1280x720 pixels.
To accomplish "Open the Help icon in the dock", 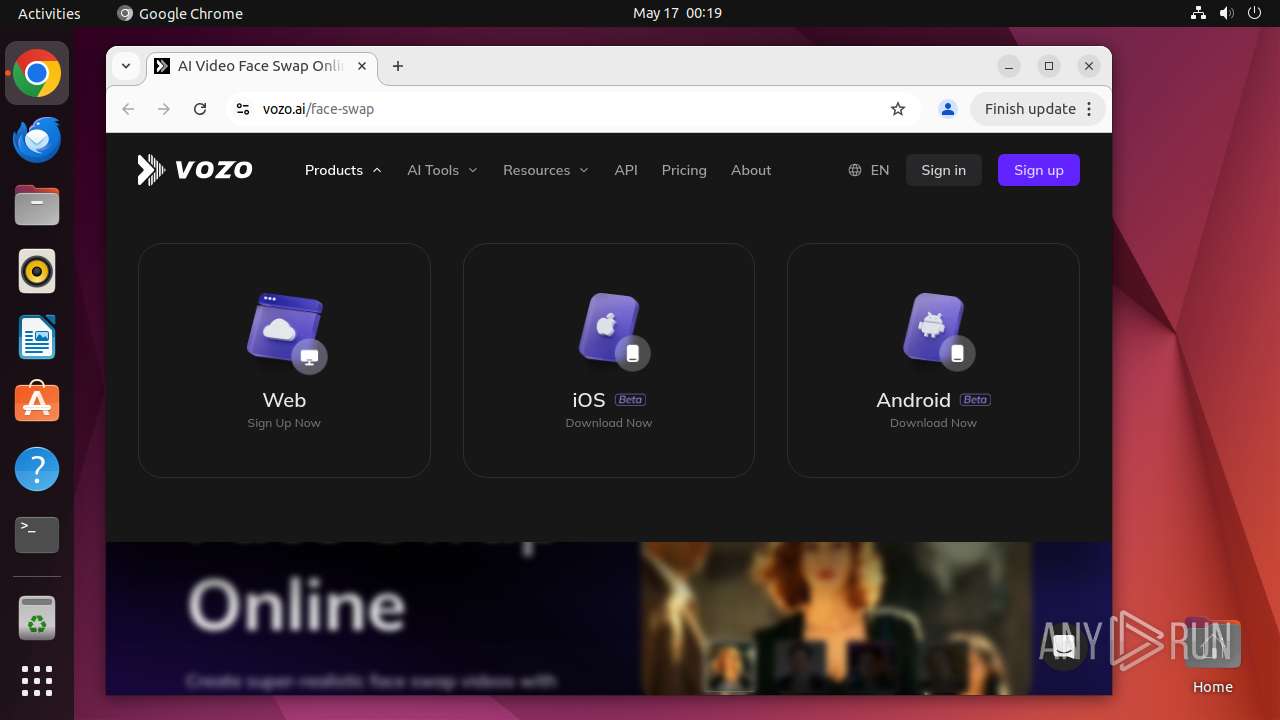I will (37, 469).
